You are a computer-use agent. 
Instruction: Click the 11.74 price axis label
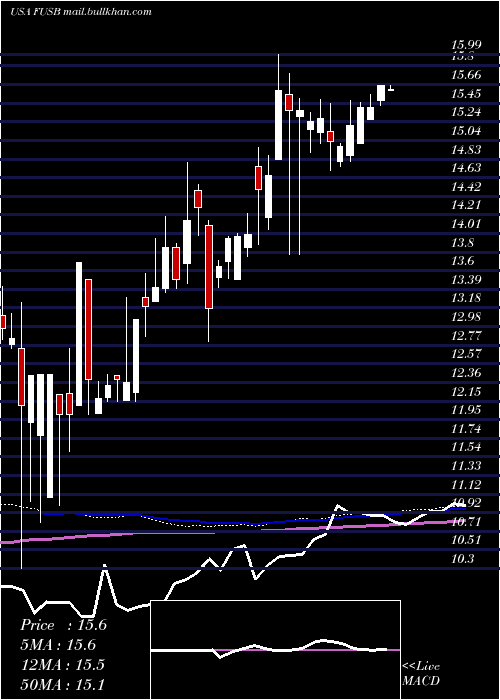click(466, 429)
